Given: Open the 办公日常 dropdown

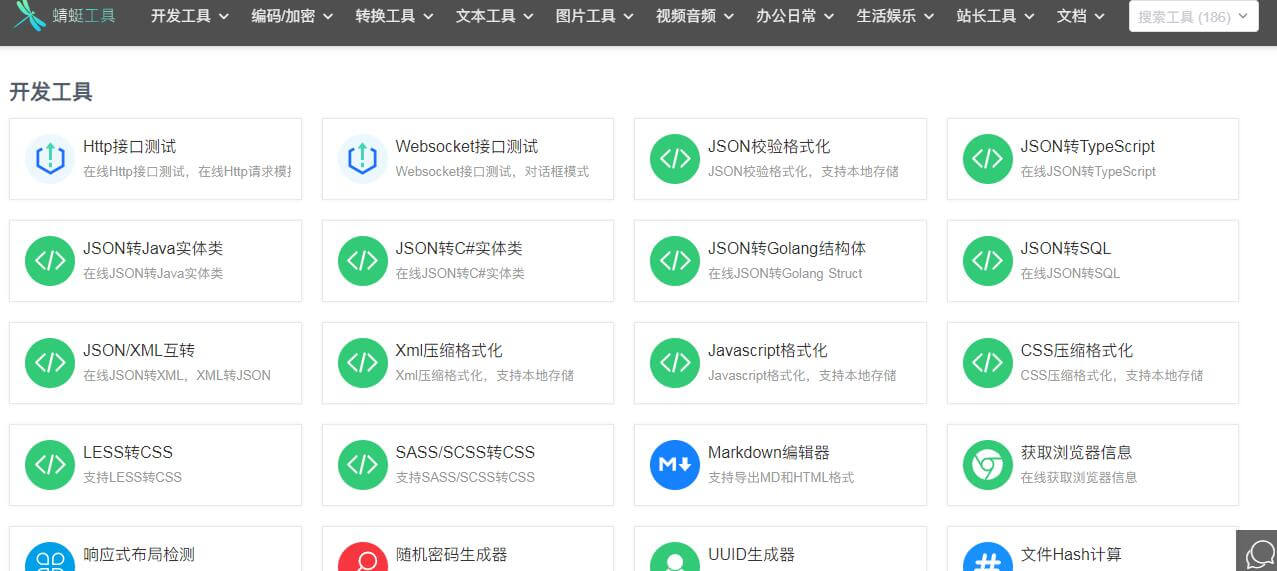Looking at the screenshot, I should pyautogui.click(x=795, y=16).
